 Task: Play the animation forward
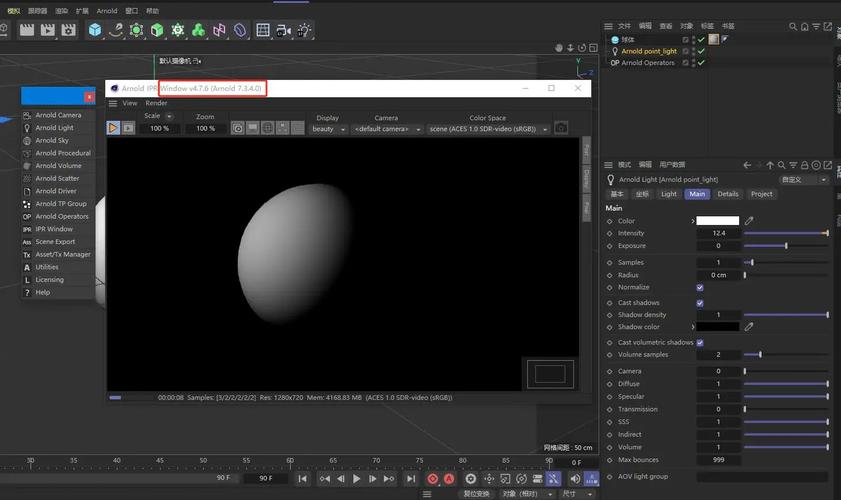[x=357, y=479]
